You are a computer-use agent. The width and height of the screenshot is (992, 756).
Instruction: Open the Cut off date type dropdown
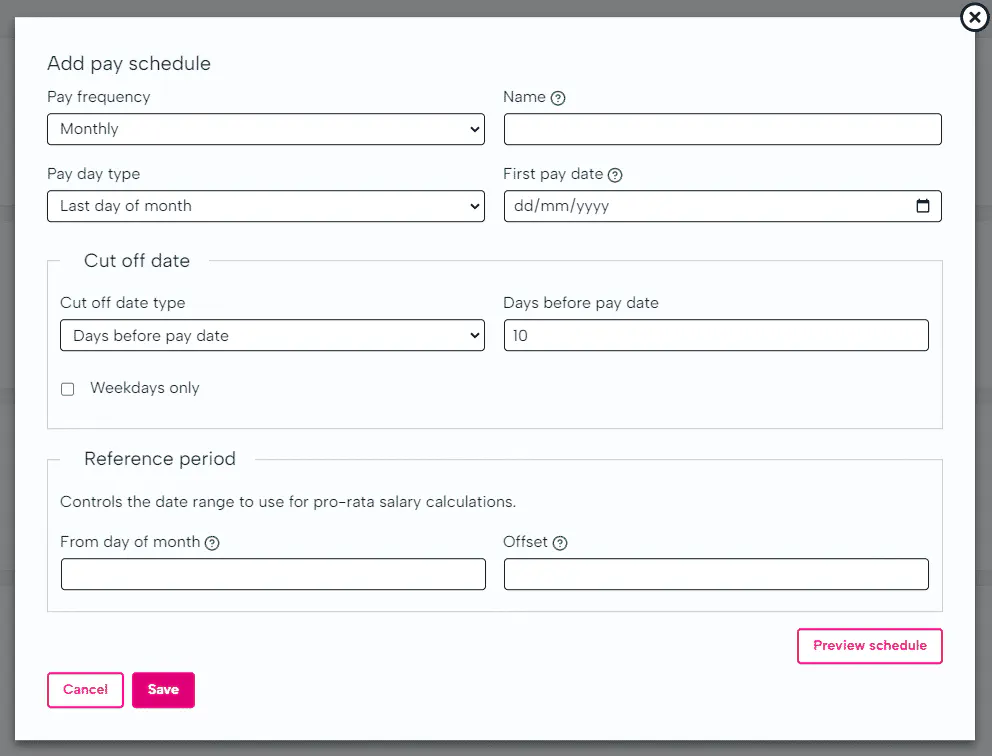click(272, 336)
